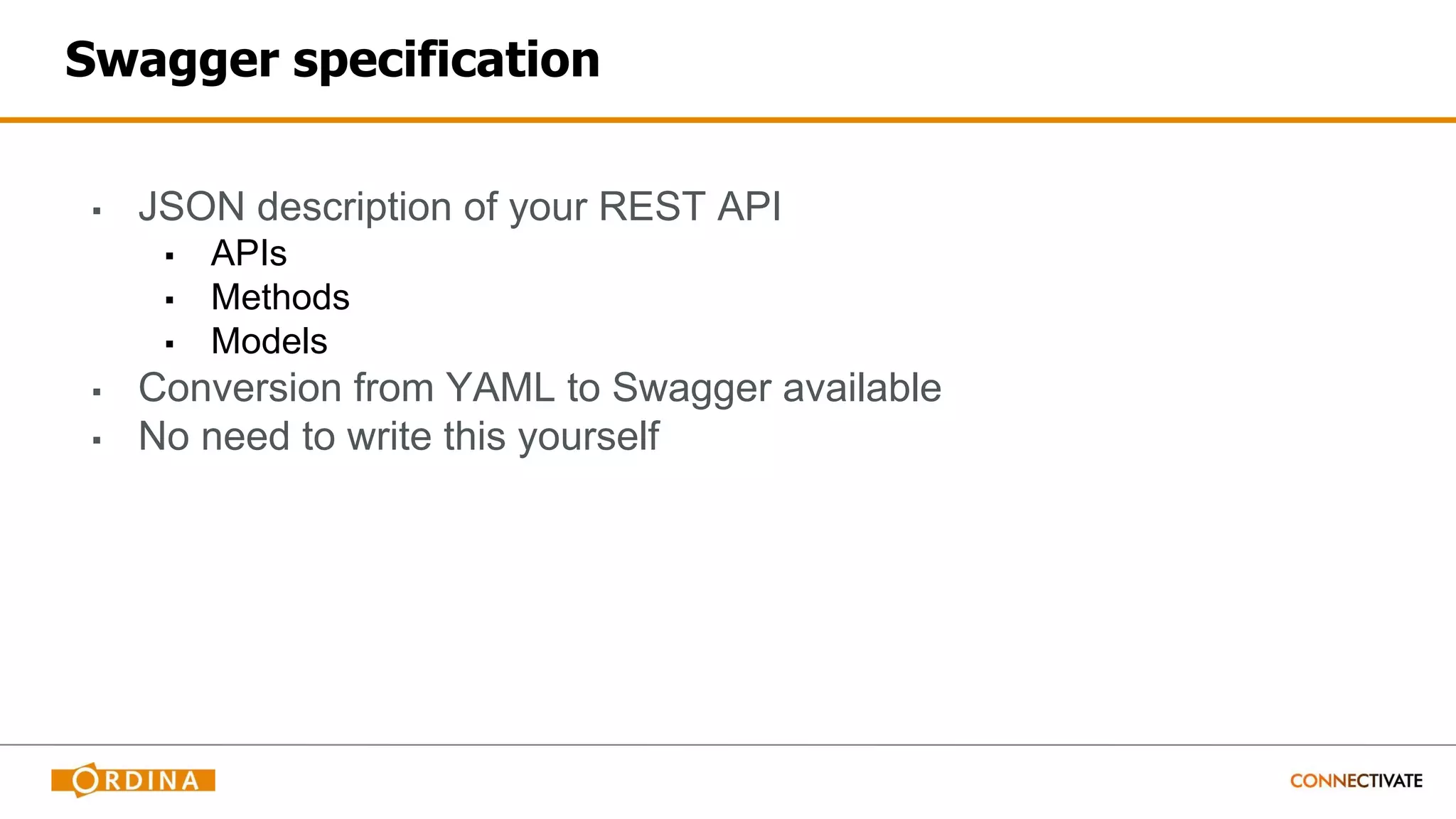Click the No need to write this yourself line

398,437
